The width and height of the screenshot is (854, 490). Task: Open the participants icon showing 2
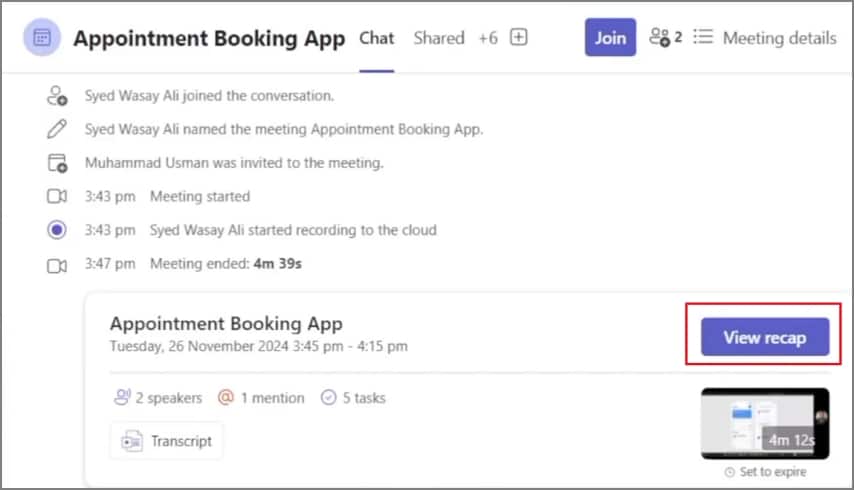point(666,38)
